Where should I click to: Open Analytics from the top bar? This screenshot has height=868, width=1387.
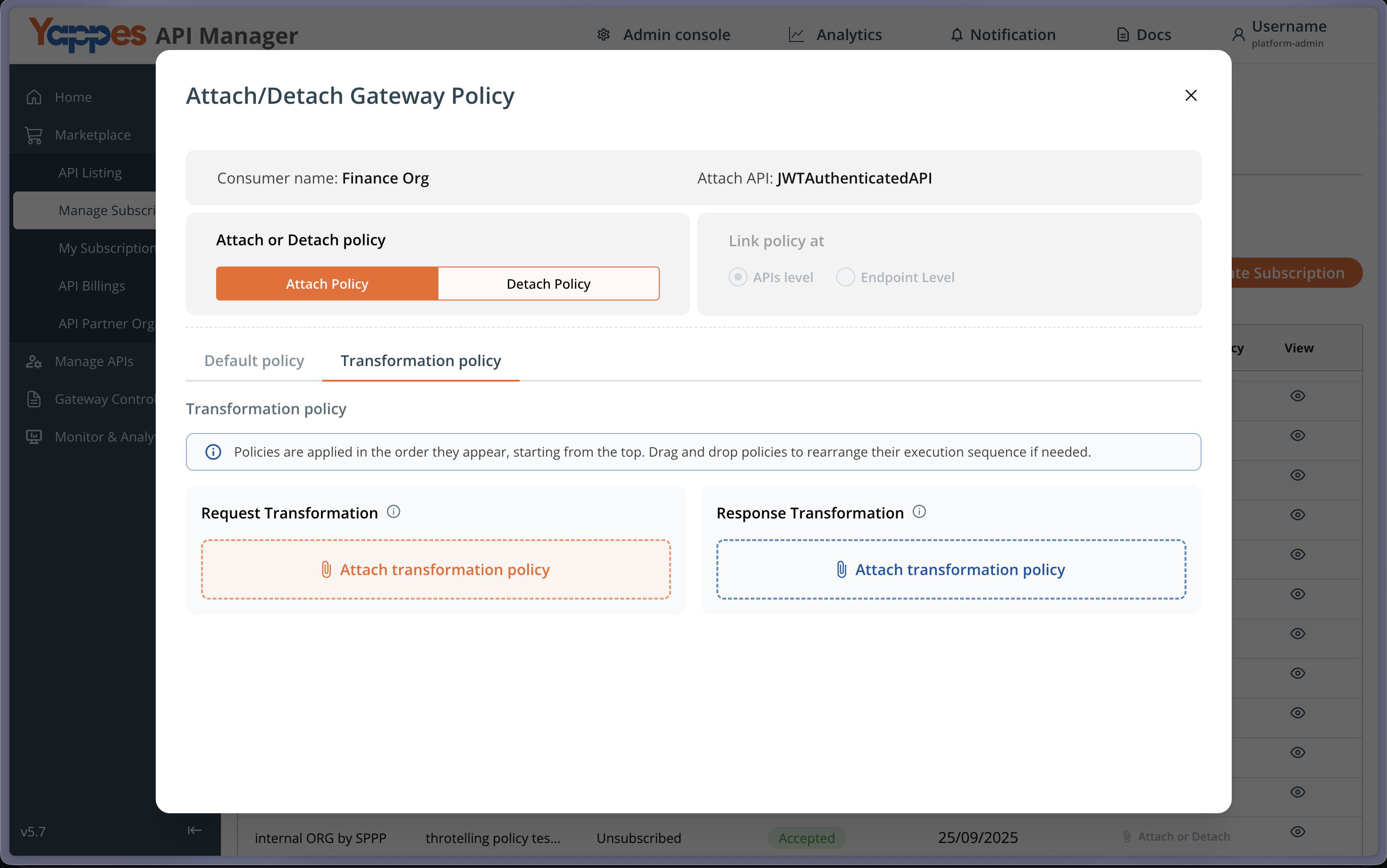pyautogui.click(x=835, y=34)
